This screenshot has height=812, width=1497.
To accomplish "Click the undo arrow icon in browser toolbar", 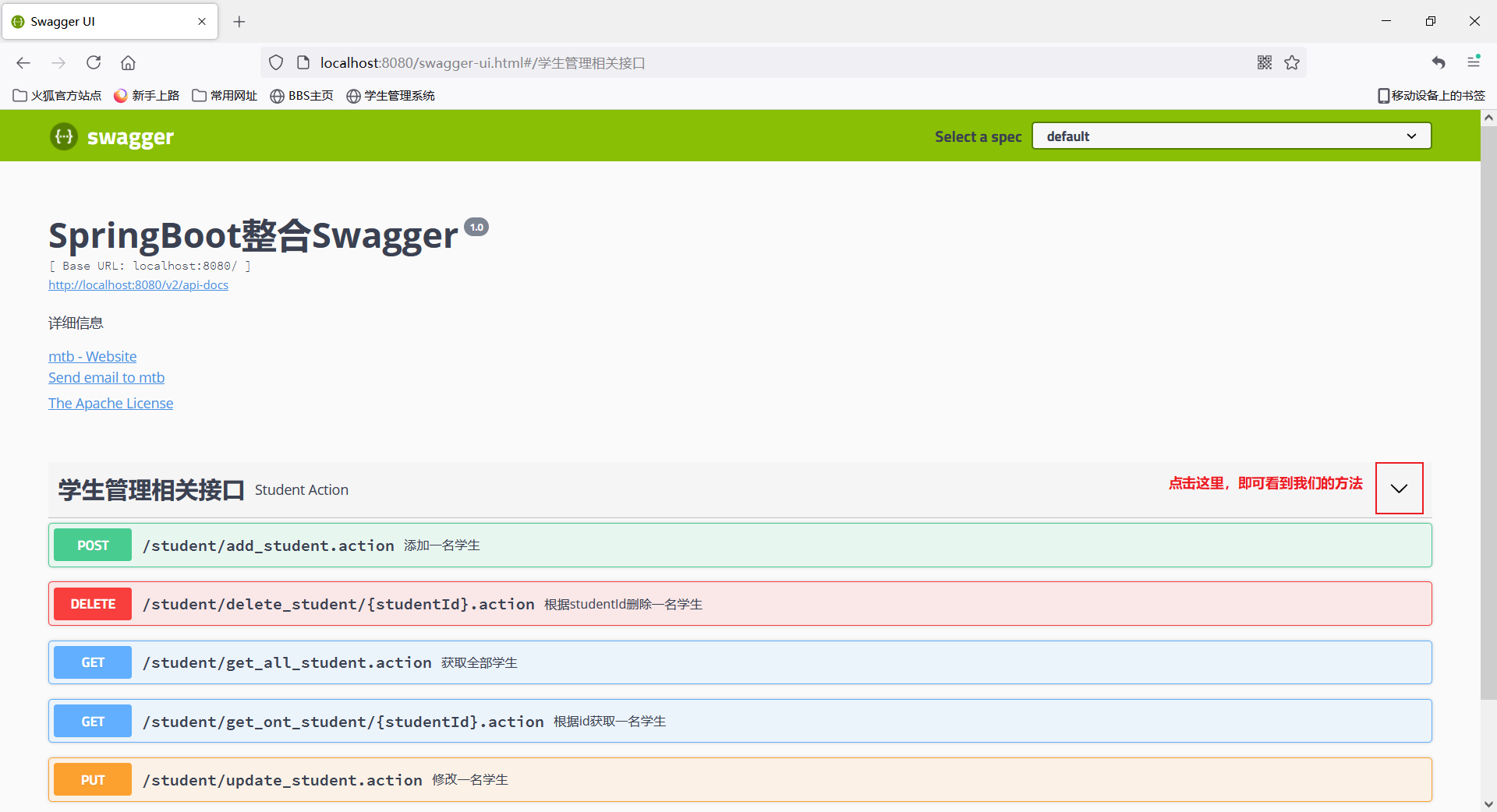I will [x=1439, y=63].
